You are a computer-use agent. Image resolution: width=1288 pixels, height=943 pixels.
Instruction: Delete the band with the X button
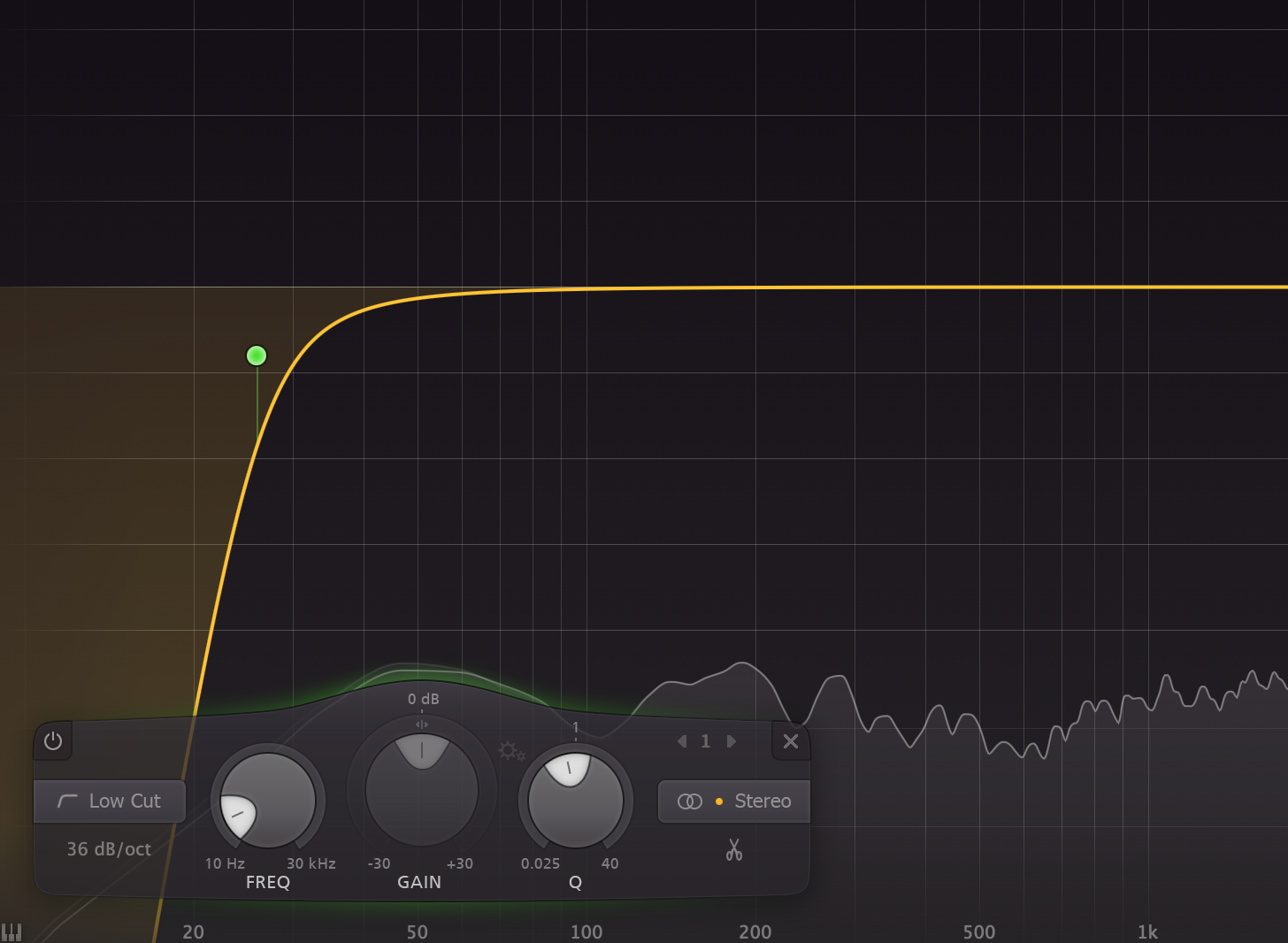[790, 741]
